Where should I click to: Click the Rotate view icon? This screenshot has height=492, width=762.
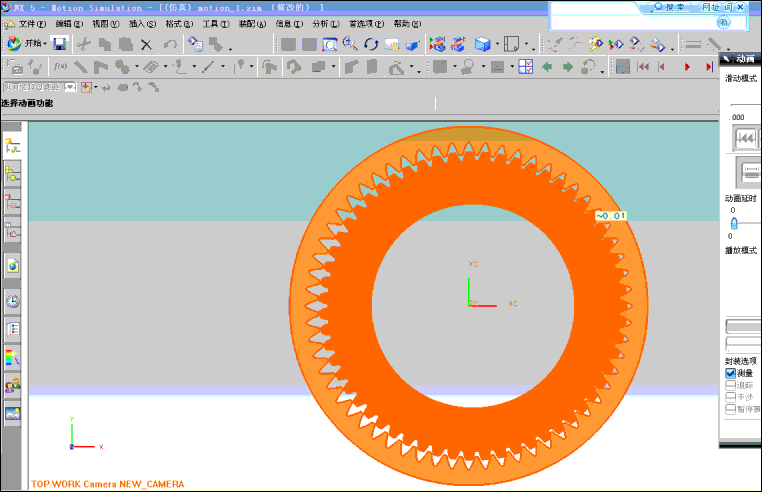pos(371,44)
